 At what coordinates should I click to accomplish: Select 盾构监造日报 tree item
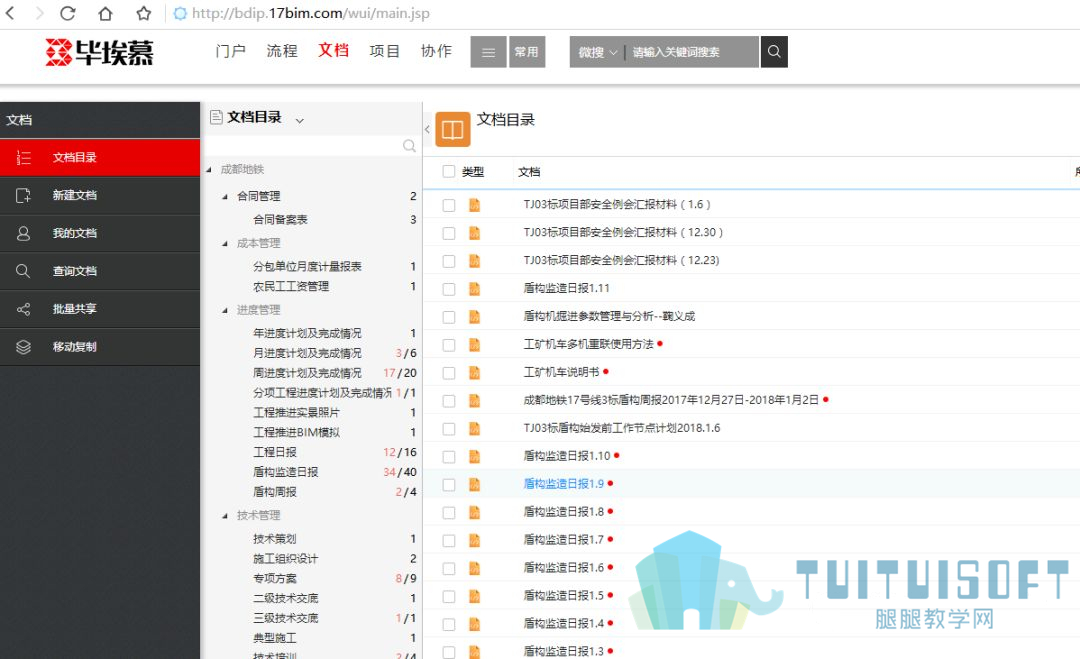pyautogui.click(x=286, y=472)
